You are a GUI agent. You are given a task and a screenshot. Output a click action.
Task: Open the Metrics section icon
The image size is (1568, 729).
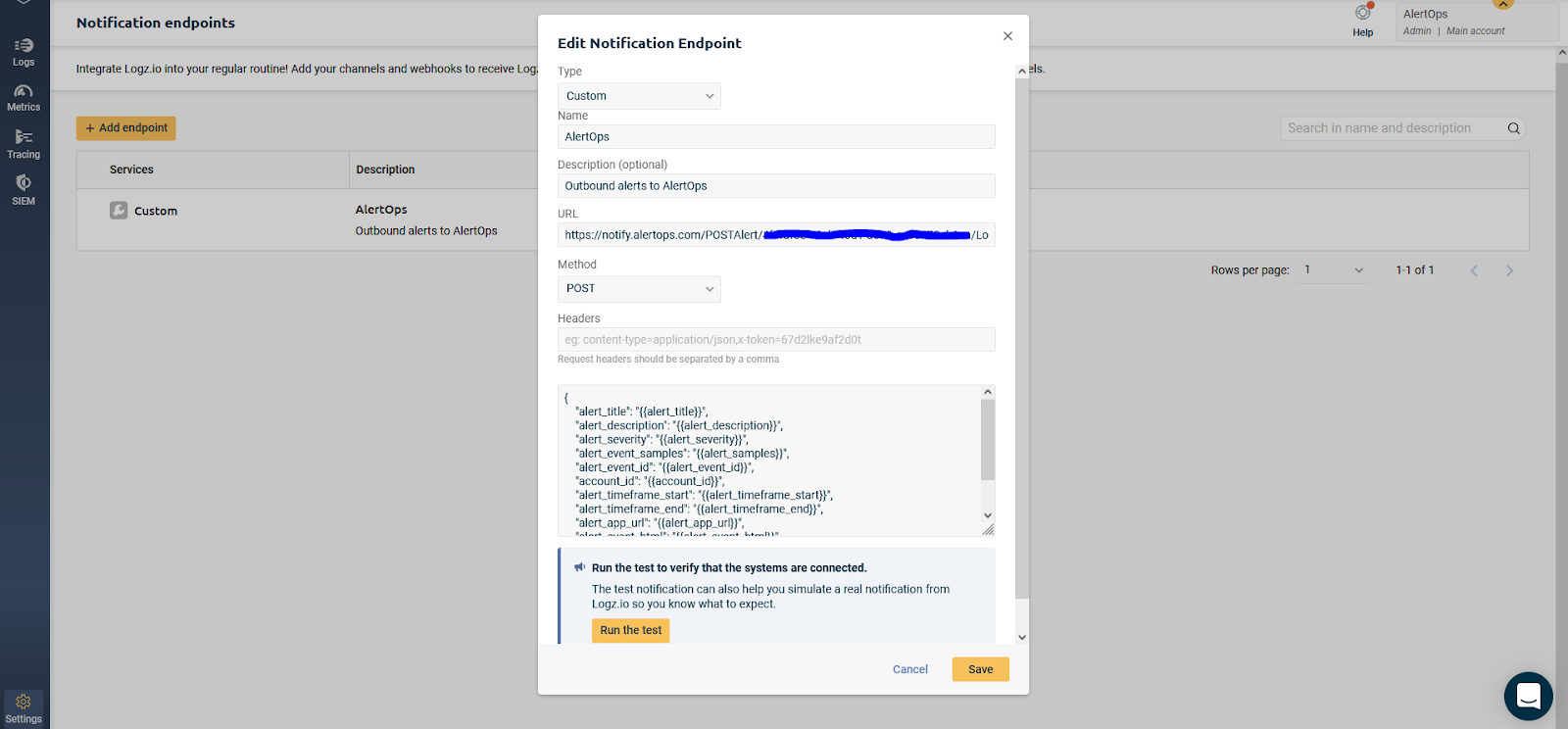click(x=24, y=97)
